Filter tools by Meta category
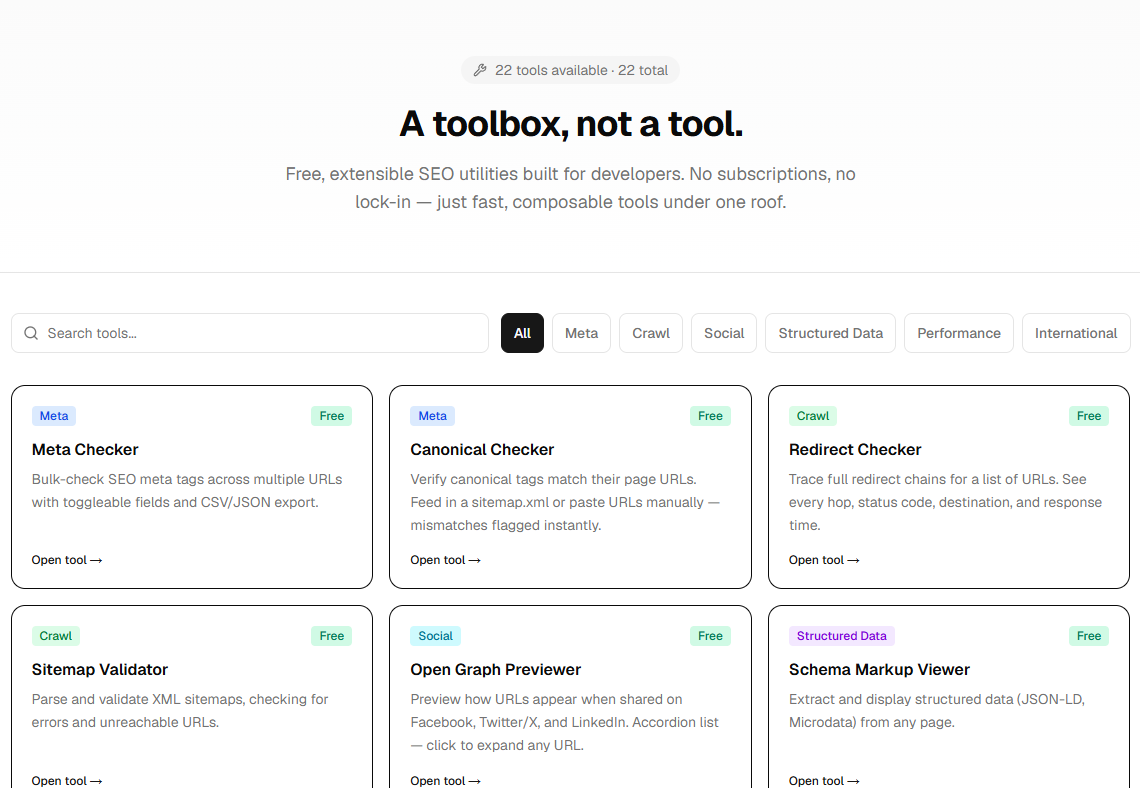This screenshot has height=788, width=1140. [x=582, y=333]
